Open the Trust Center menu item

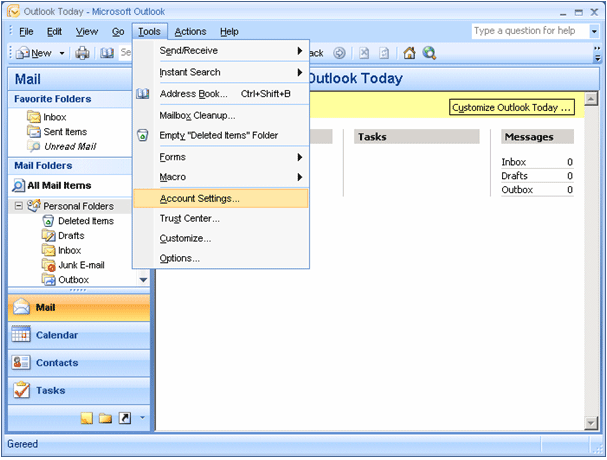click(221, 218)
